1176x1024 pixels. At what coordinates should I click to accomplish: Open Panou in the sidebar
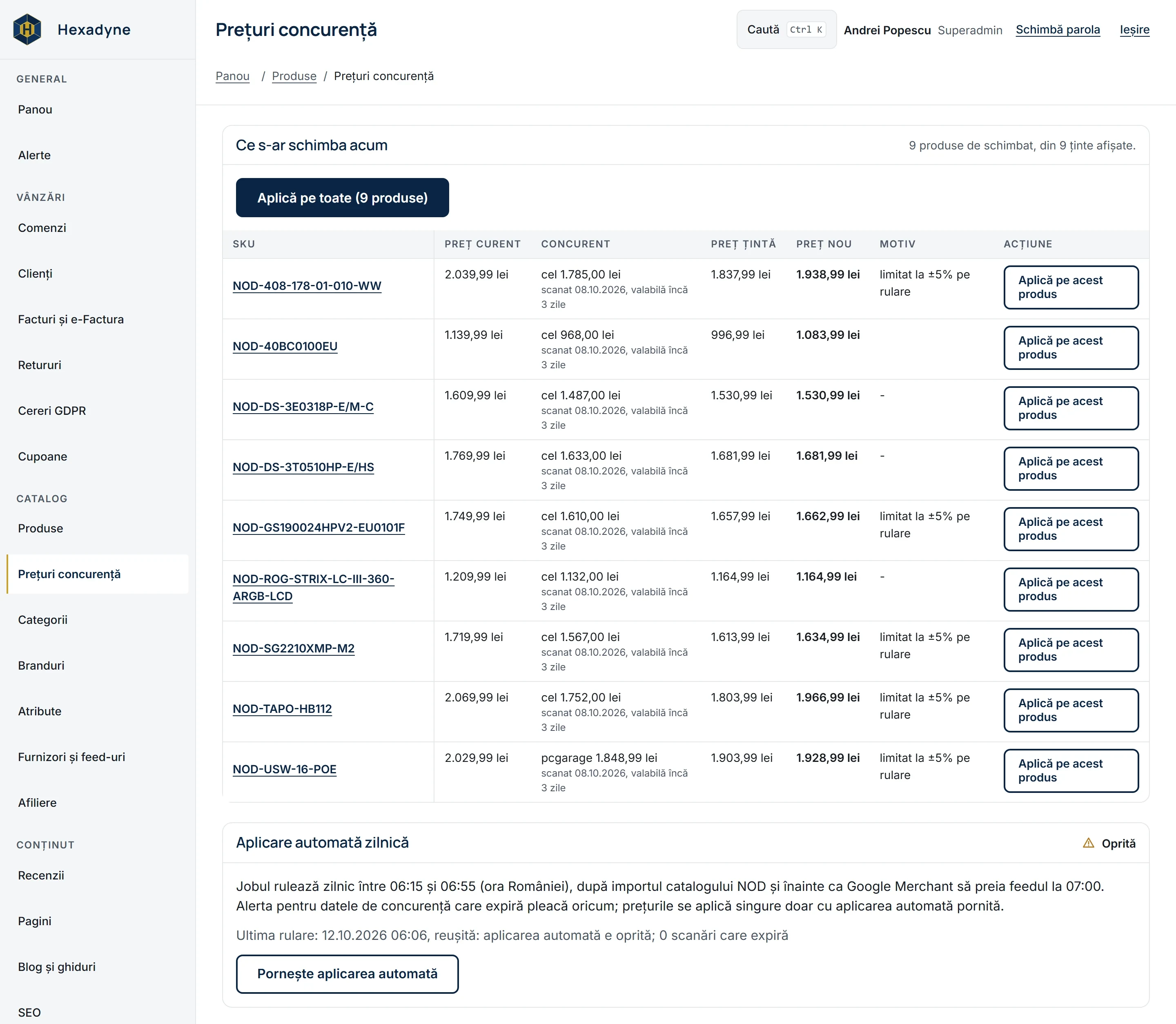98,109
